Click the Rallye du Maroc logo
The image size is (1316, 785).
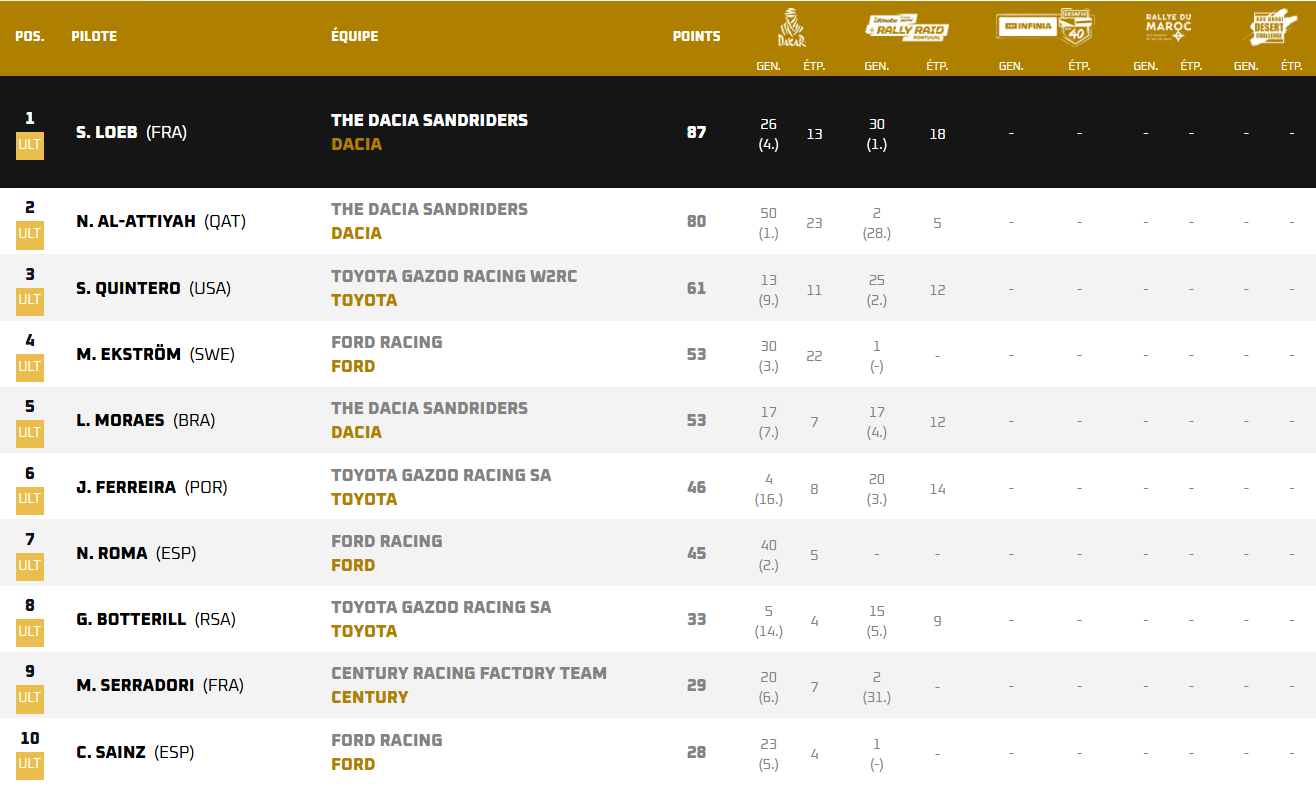click(x=1168, y=26)
